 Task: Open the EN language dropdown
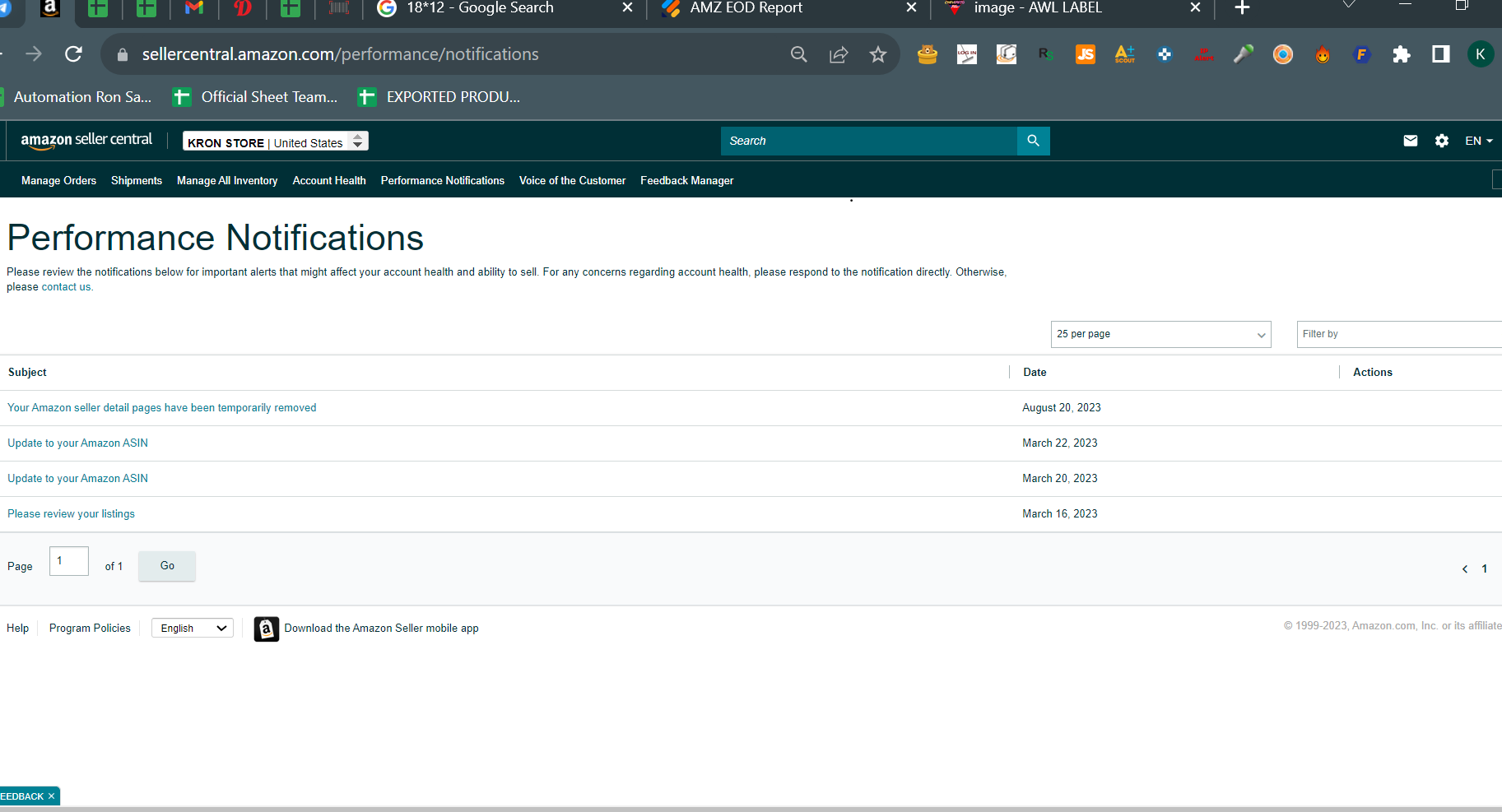pyautogui.click(x=1478, y=141)
